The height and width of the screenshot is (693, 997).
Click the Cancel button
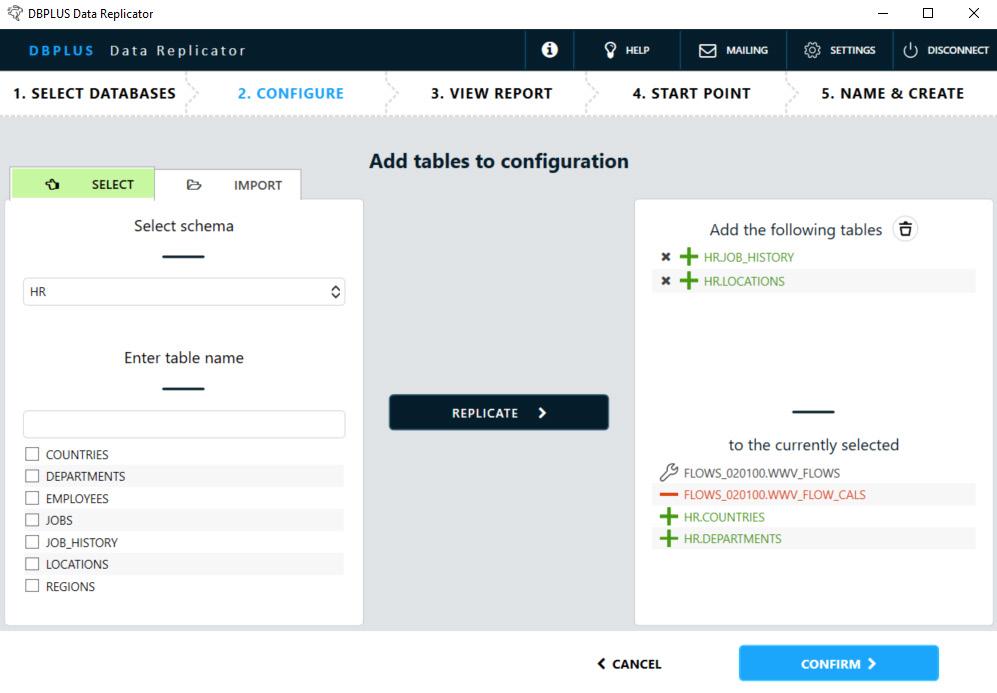629,664
